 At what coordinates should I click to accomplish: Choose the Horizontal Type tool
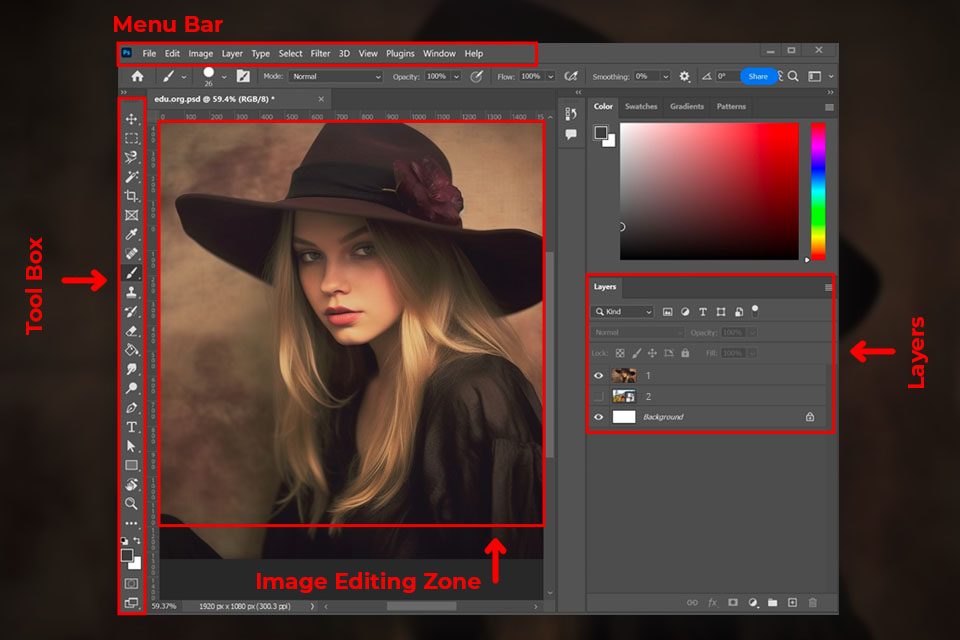pos(131,427)
